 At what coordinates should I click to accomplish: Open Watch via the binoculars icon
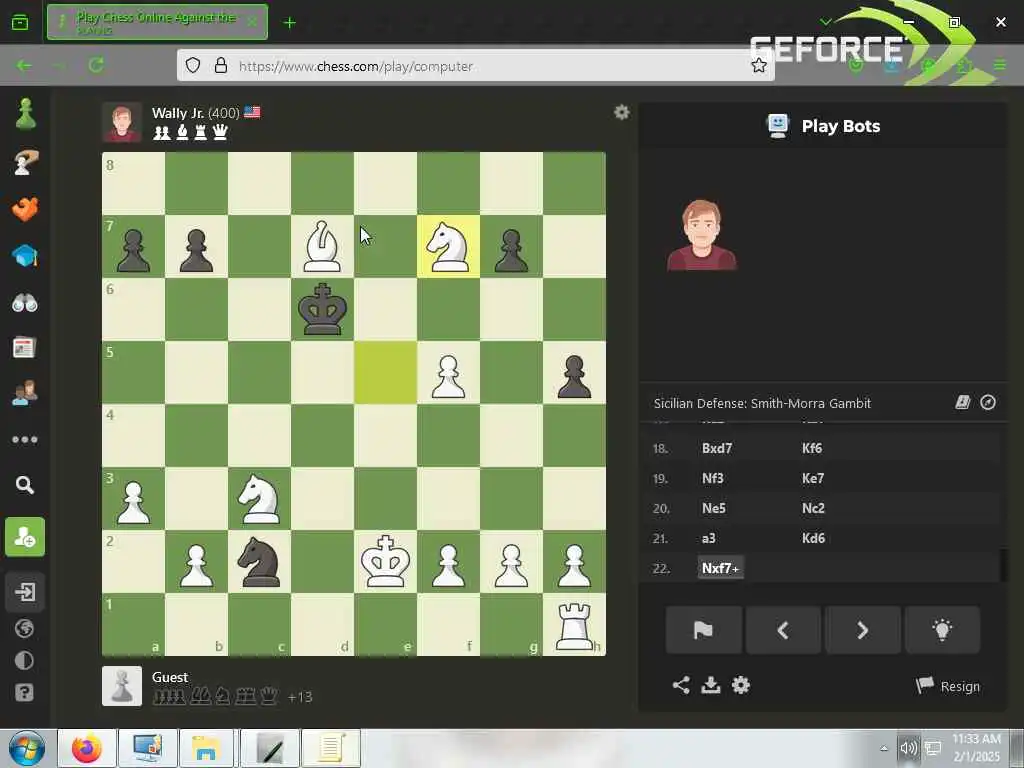click(x=25, y=302)
